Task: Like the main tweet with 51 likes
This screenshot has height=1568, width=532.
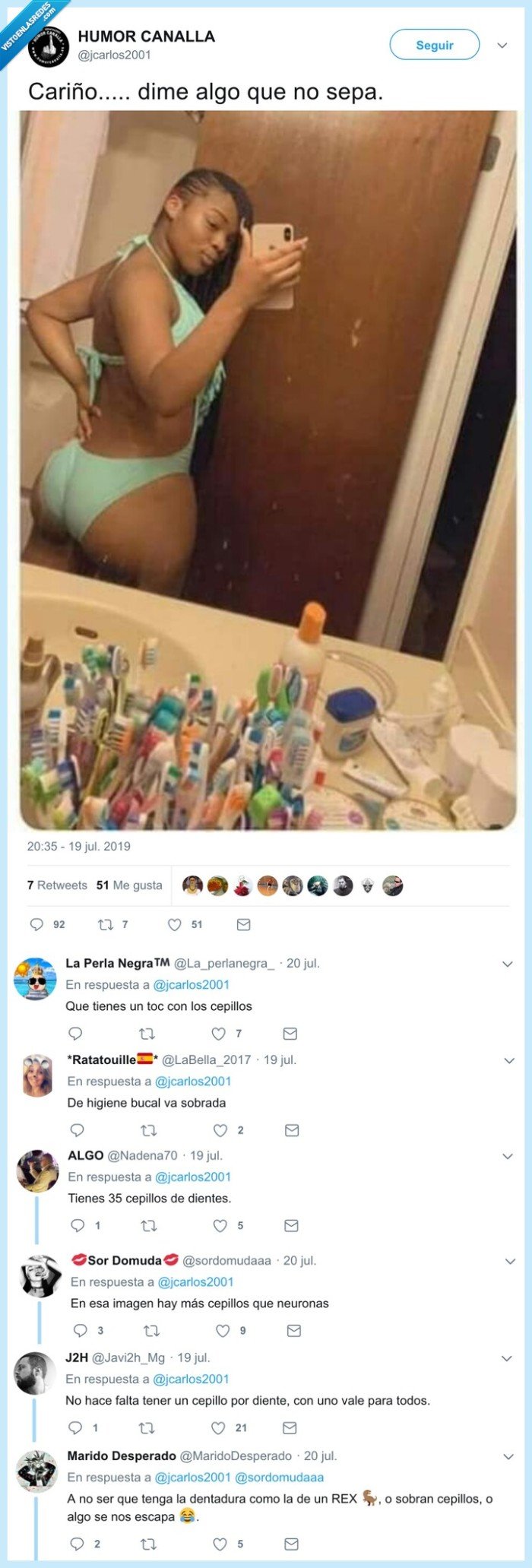Action: click(175, 924)
